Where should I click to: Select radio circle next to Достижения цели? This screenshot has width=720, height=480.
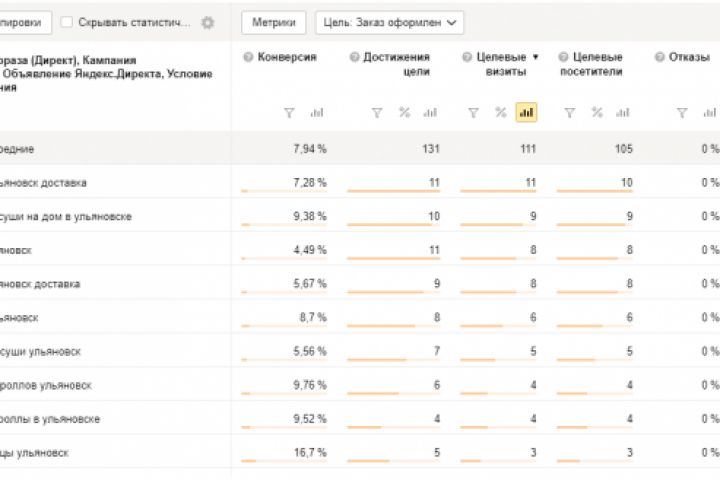click(354, 57)
